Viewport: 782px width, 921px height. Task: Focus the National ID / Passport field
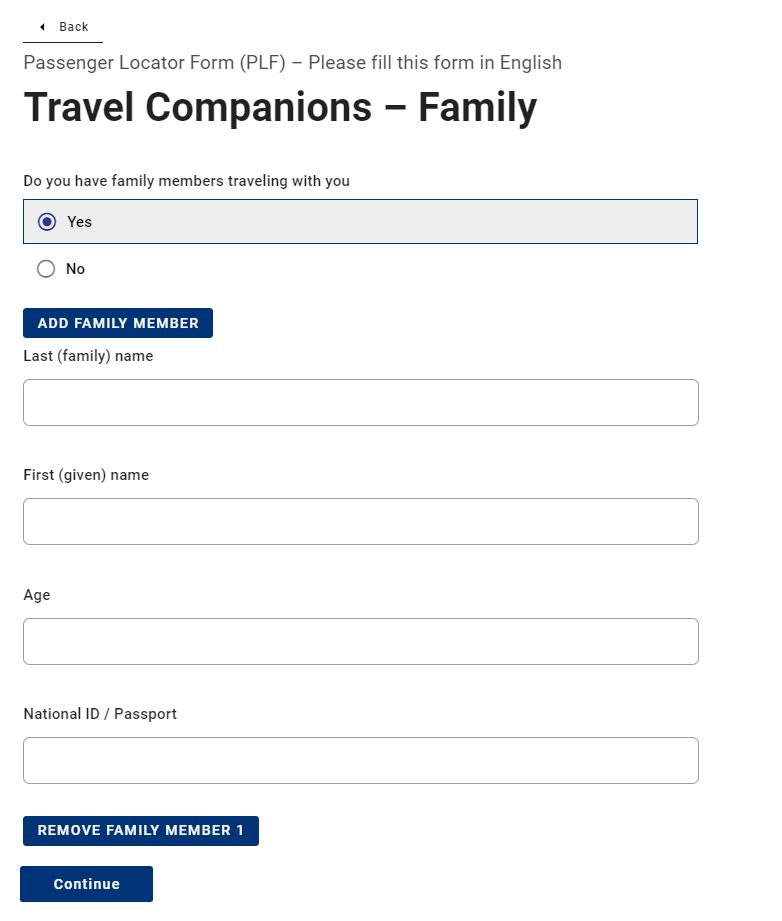tap(360, 761)
